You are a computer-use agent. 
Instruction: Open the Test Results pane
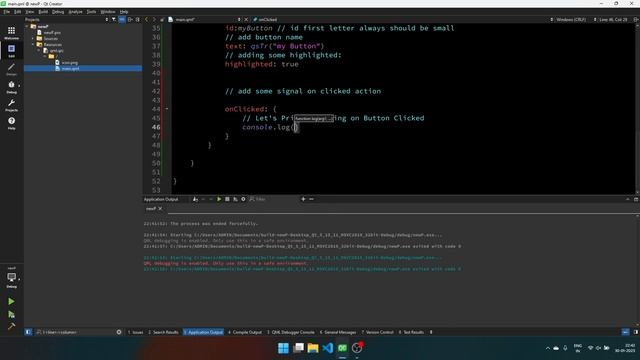[x=411, y=332]
